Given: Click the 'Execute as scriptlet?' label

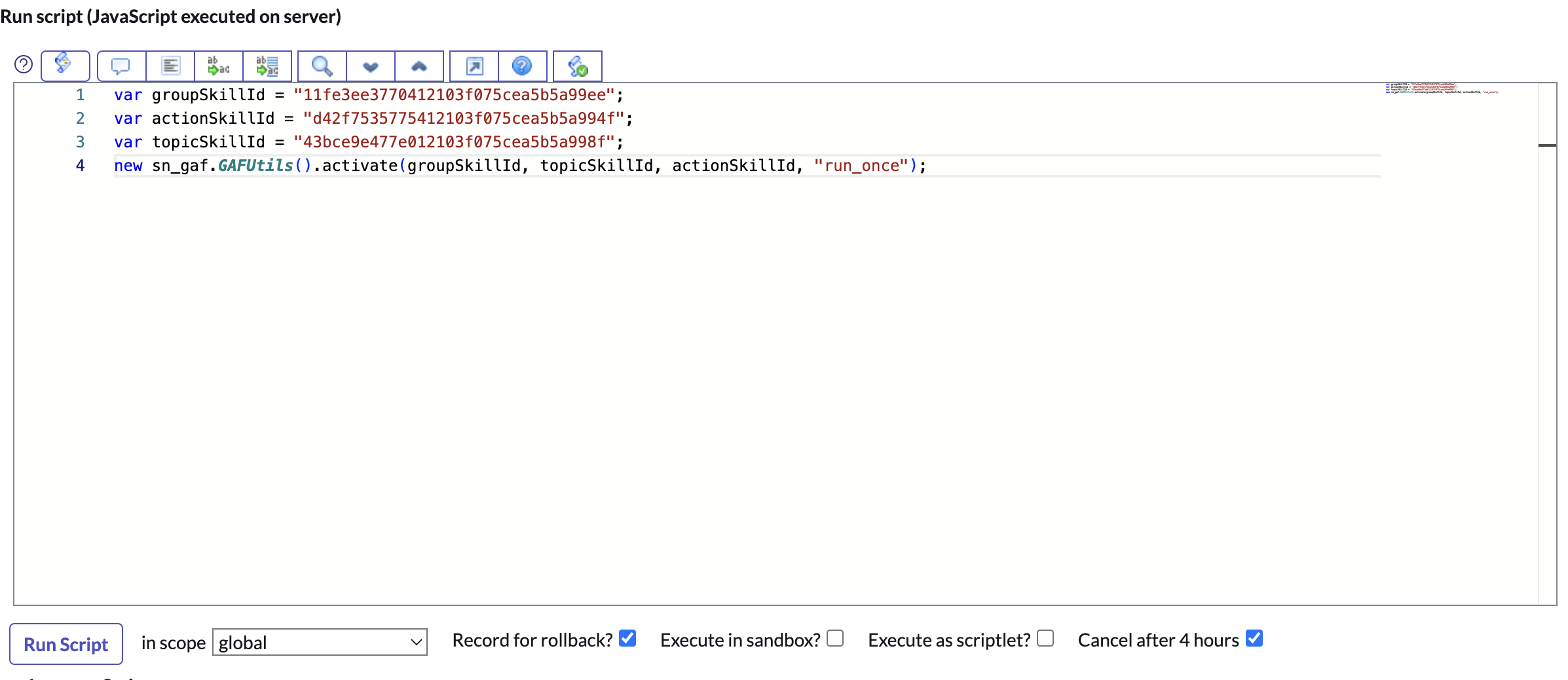Looking at the screenshot, I should (x=949, y=640).
